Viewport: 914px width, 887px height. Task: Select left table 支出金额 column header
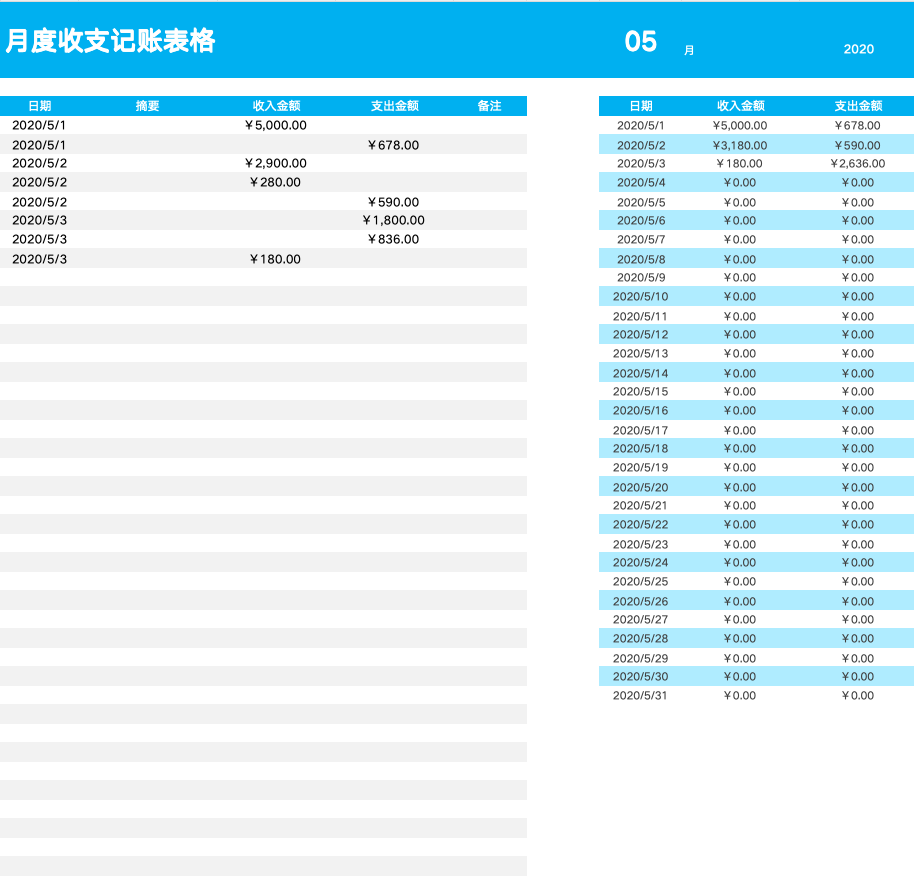click(395, 105)
